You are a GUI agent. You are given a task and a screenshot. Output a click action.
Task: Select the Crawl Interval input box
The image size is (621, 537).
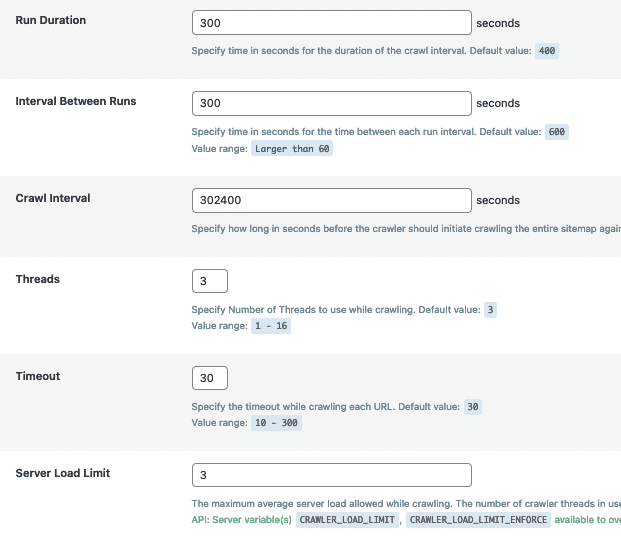pos(330,200)
